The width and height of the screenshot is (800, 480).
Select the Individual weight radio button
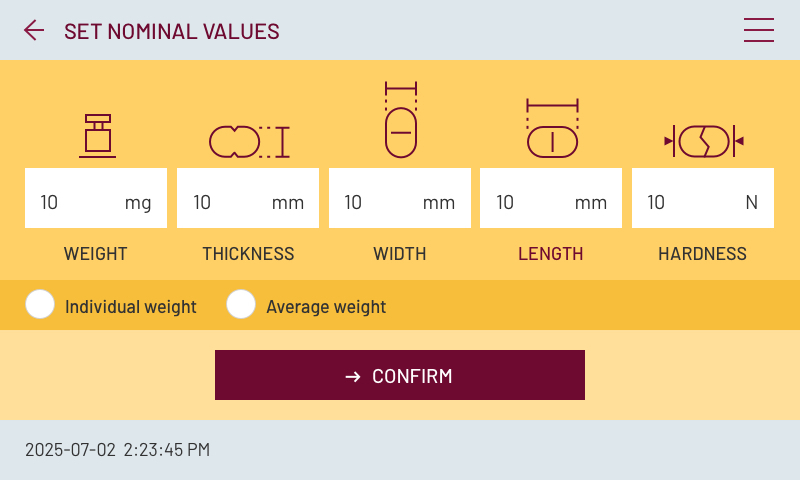coord(40,305)
